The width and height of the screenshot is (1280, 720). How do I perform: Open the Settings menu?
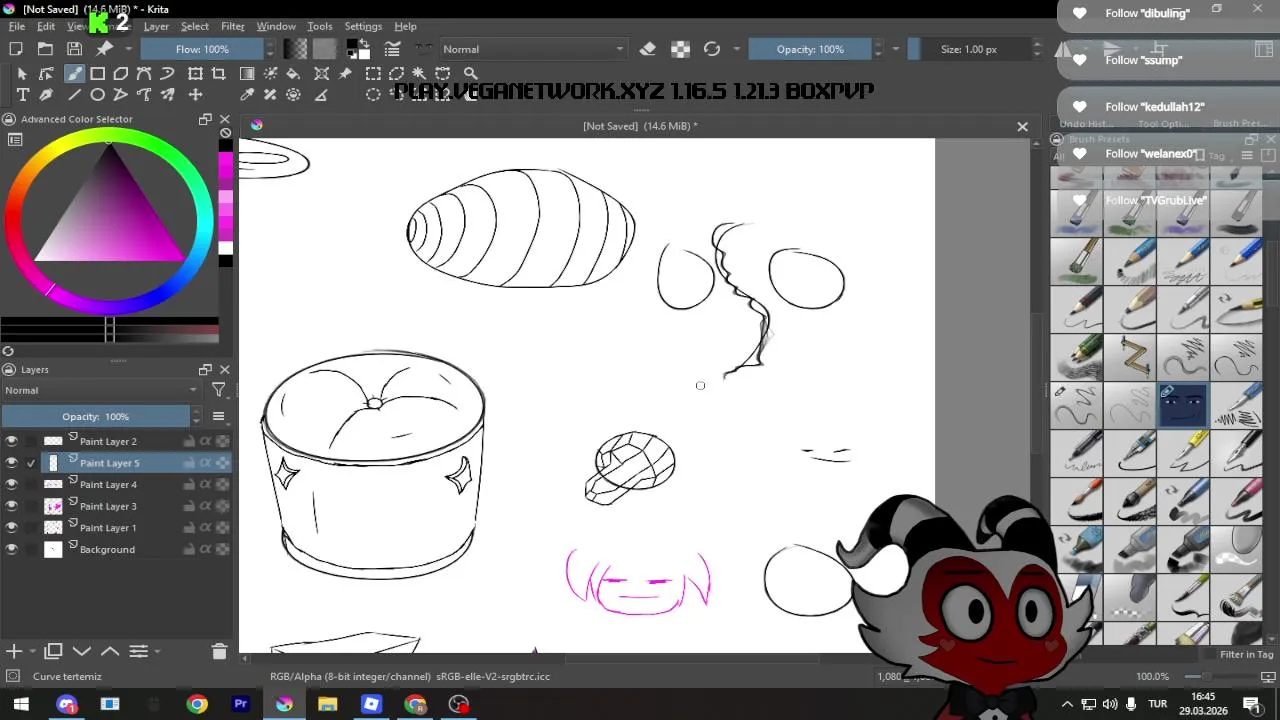pos(363,27)
